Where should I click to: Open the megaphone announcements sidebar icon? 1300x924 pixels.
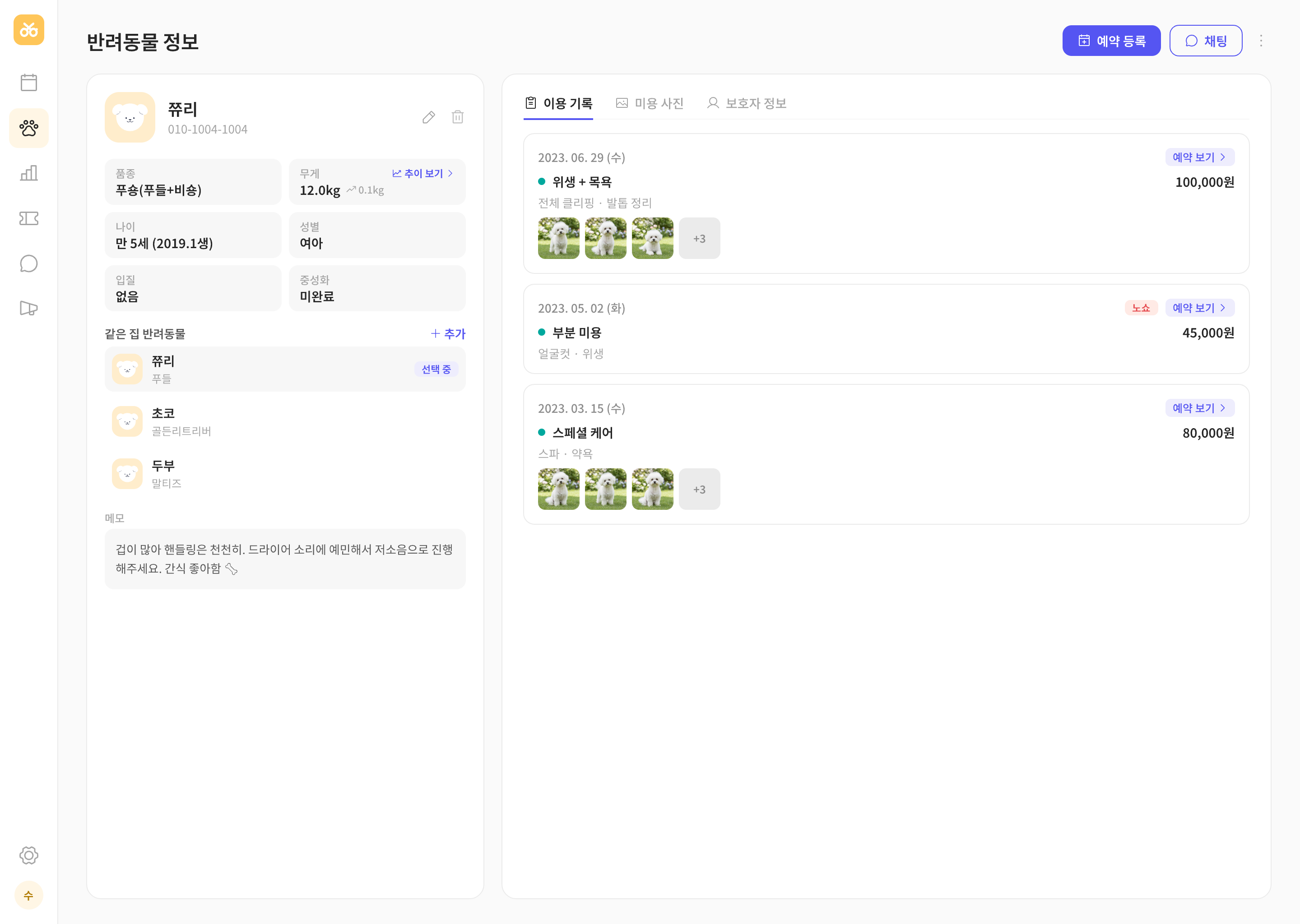(28, 309)
